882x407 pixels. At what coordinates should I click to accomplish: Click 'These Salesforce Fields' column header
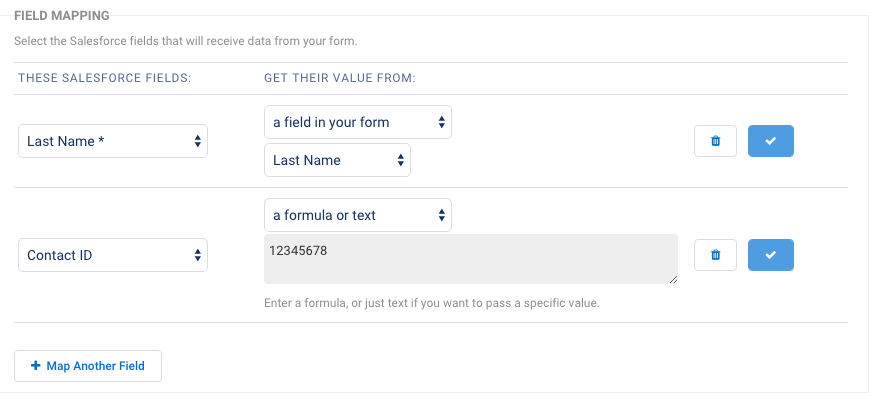[x=105, y=78]
